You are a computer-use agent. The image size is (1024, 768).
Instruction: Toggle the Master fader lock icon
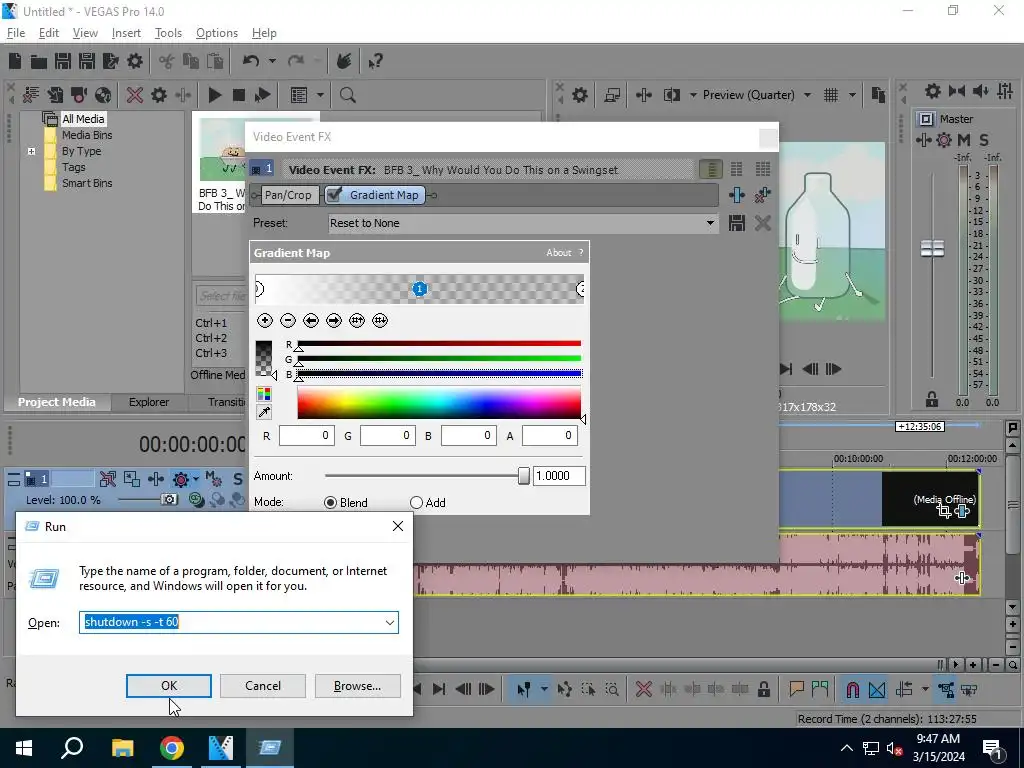(x=932, y=399)
